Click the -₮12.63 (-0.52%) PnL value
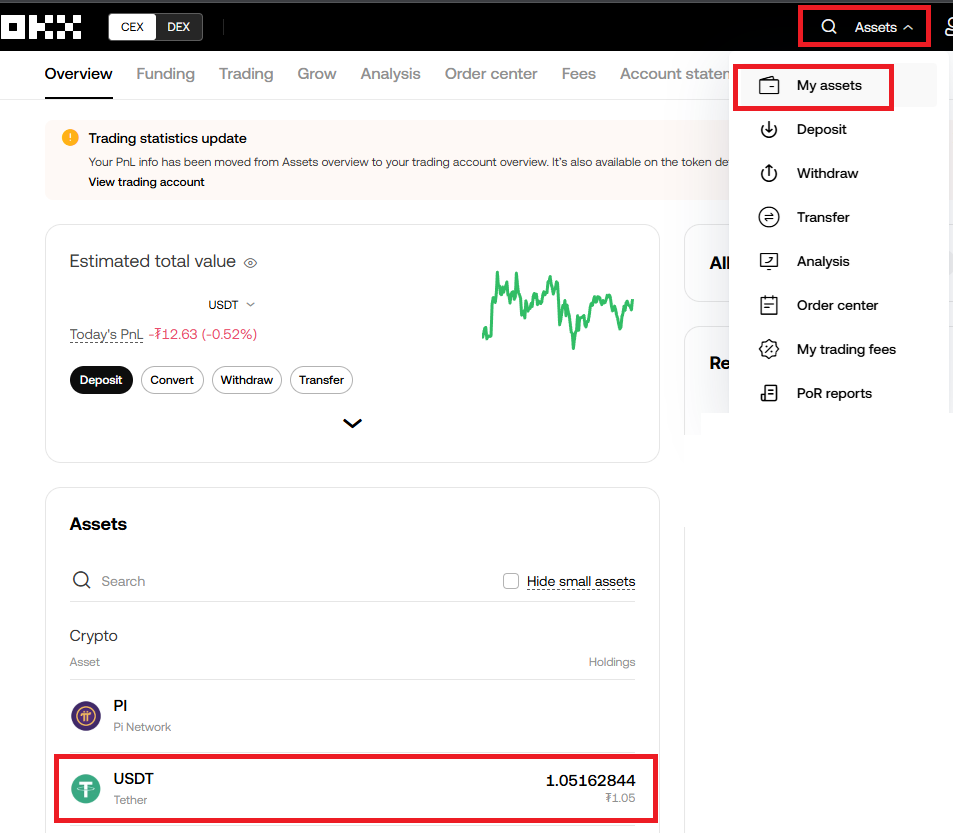Image resolution: width=953 pixels, height=833 pixels. (203, 334)
